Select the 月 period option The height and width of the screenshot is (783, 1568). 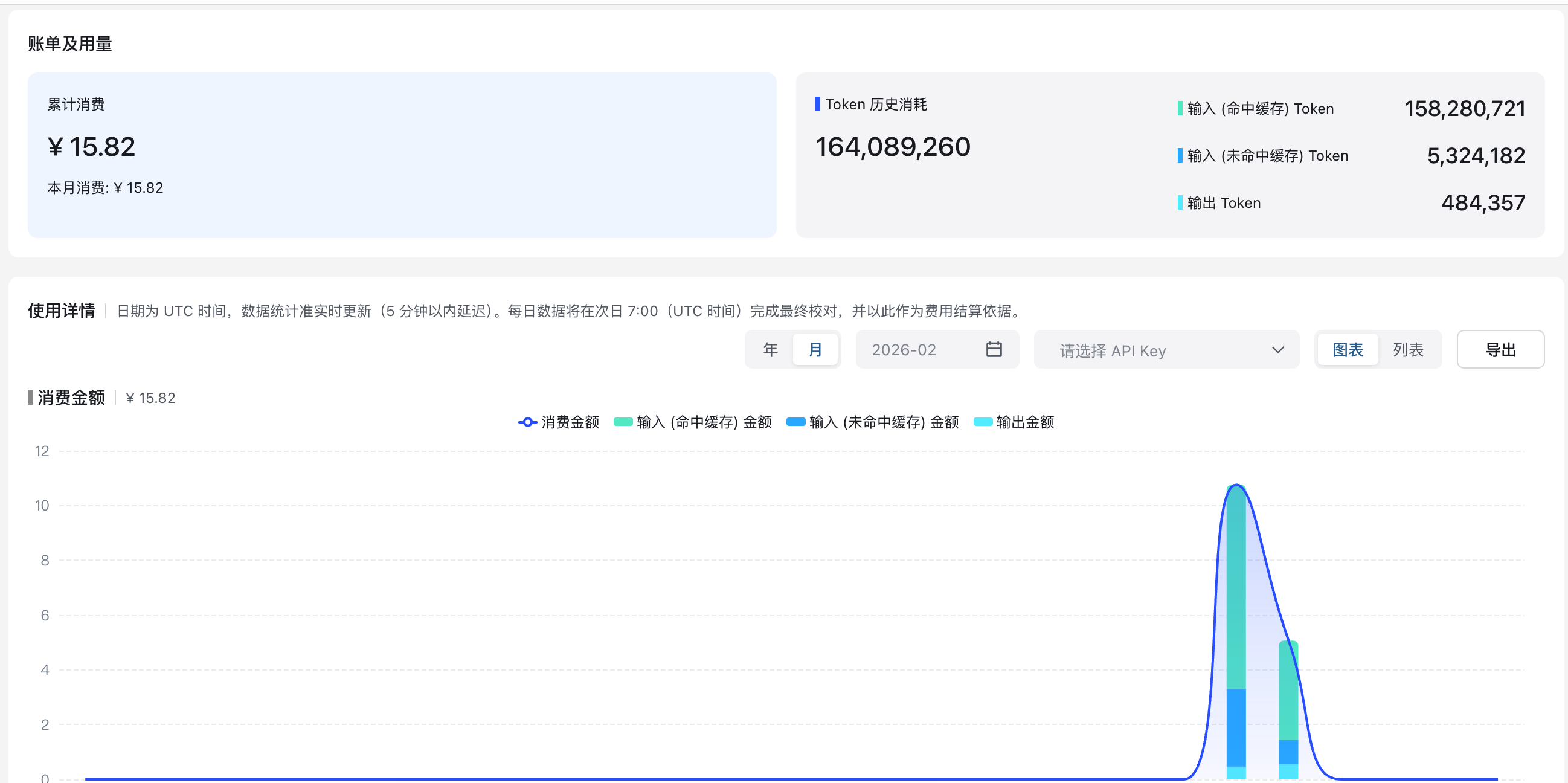point(815,349)
